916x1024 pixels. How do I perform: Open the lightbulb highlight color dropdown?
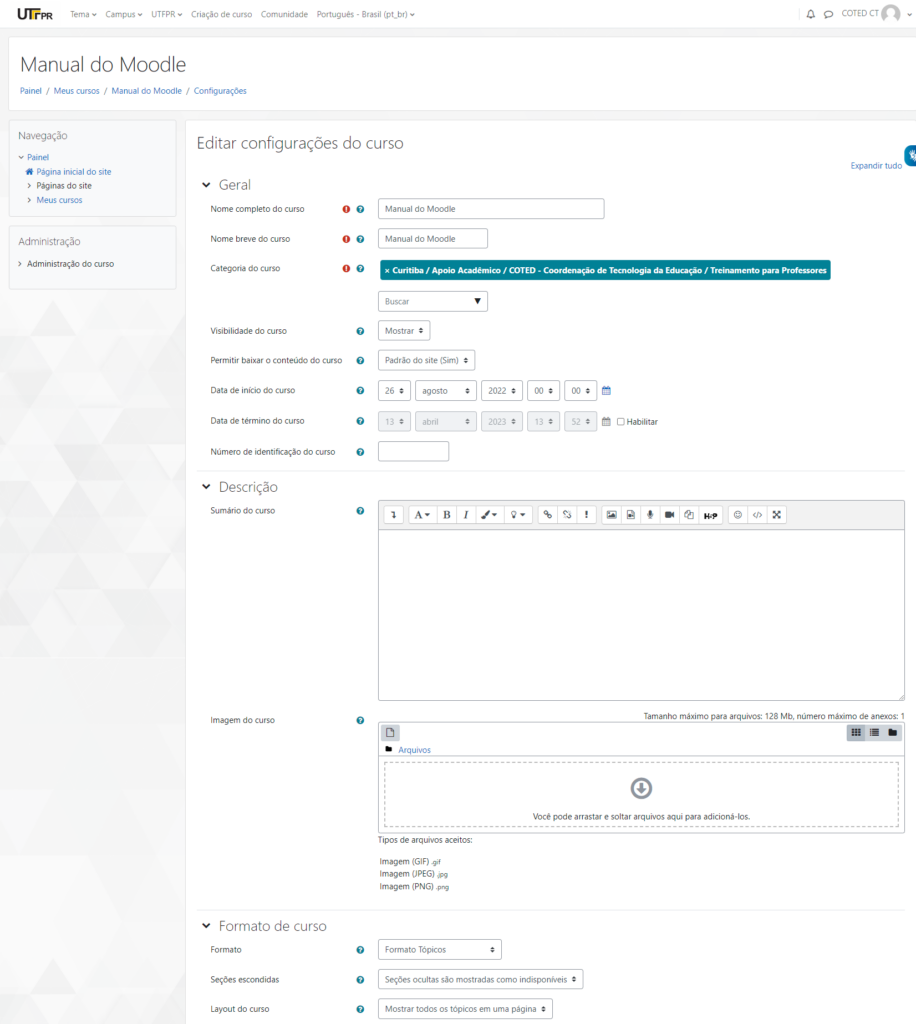(518, 515)
